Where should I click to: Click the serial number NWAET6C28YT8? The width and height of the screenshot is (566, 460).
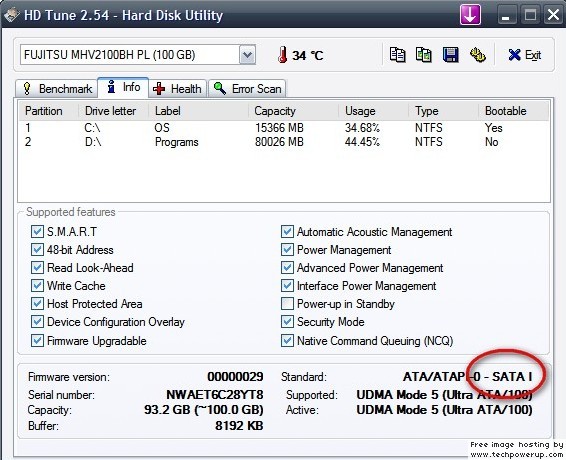pyautogui.click(x=215, y=394)
